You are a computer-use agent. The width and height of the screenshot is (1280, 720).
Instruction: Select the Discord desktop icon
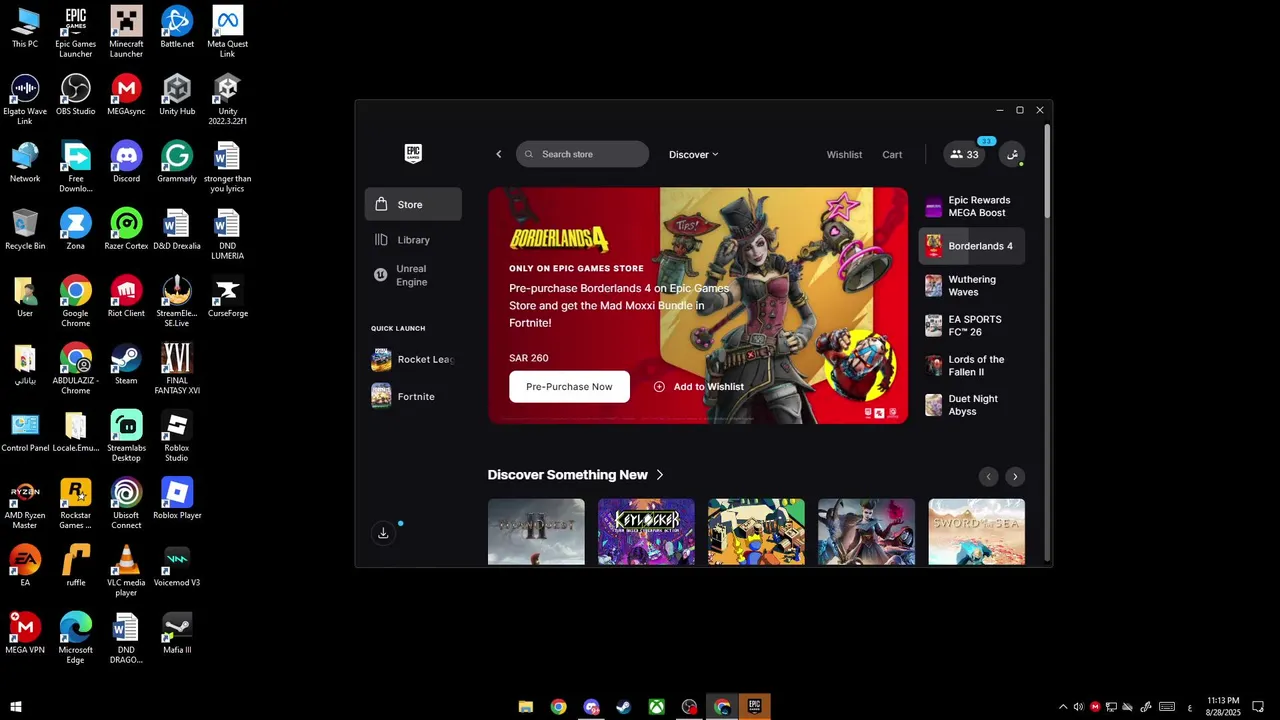coord(126,161)
